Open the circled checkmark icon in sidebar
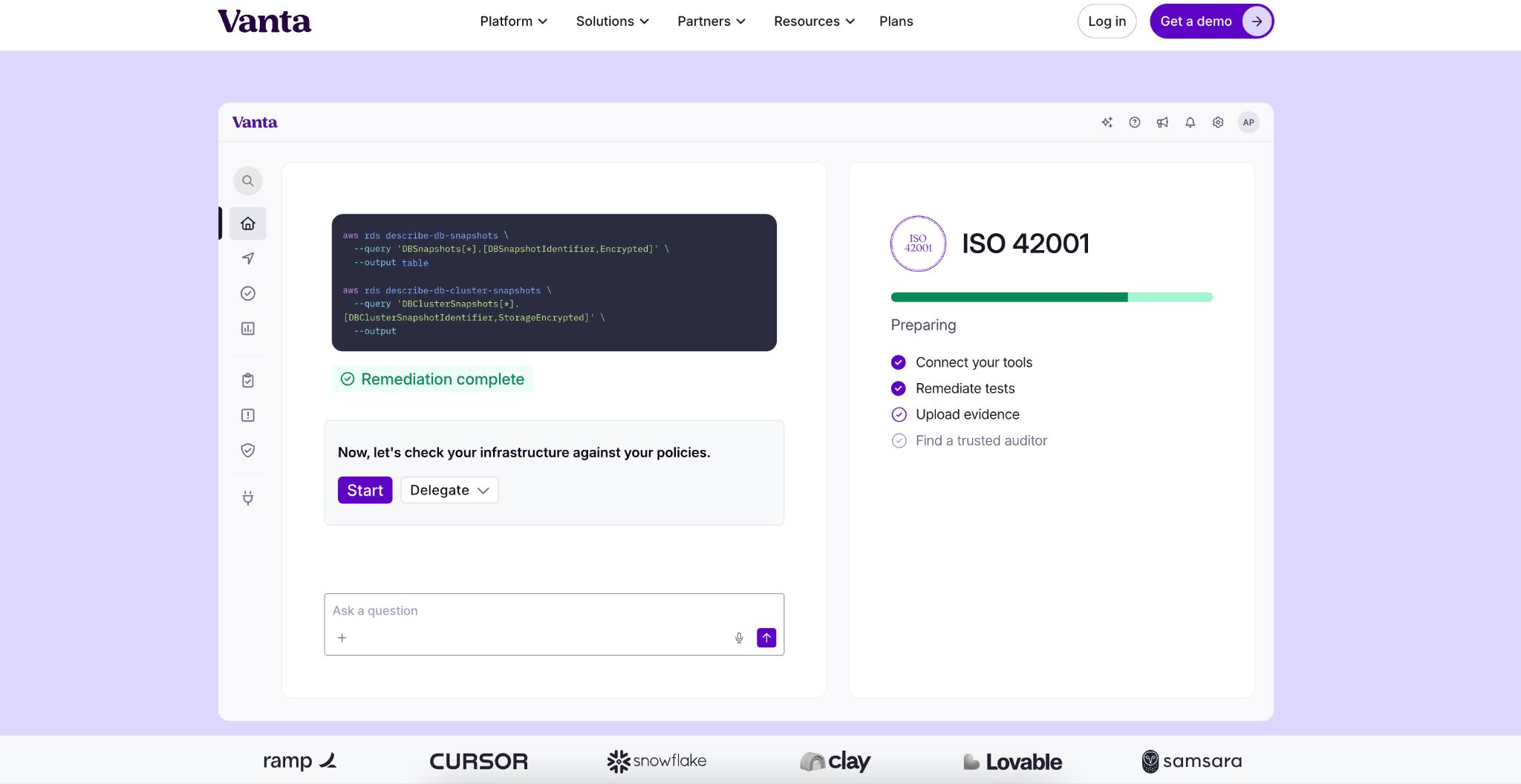Viewport: 1521px width, 784px height. click(x=248, y=293)
